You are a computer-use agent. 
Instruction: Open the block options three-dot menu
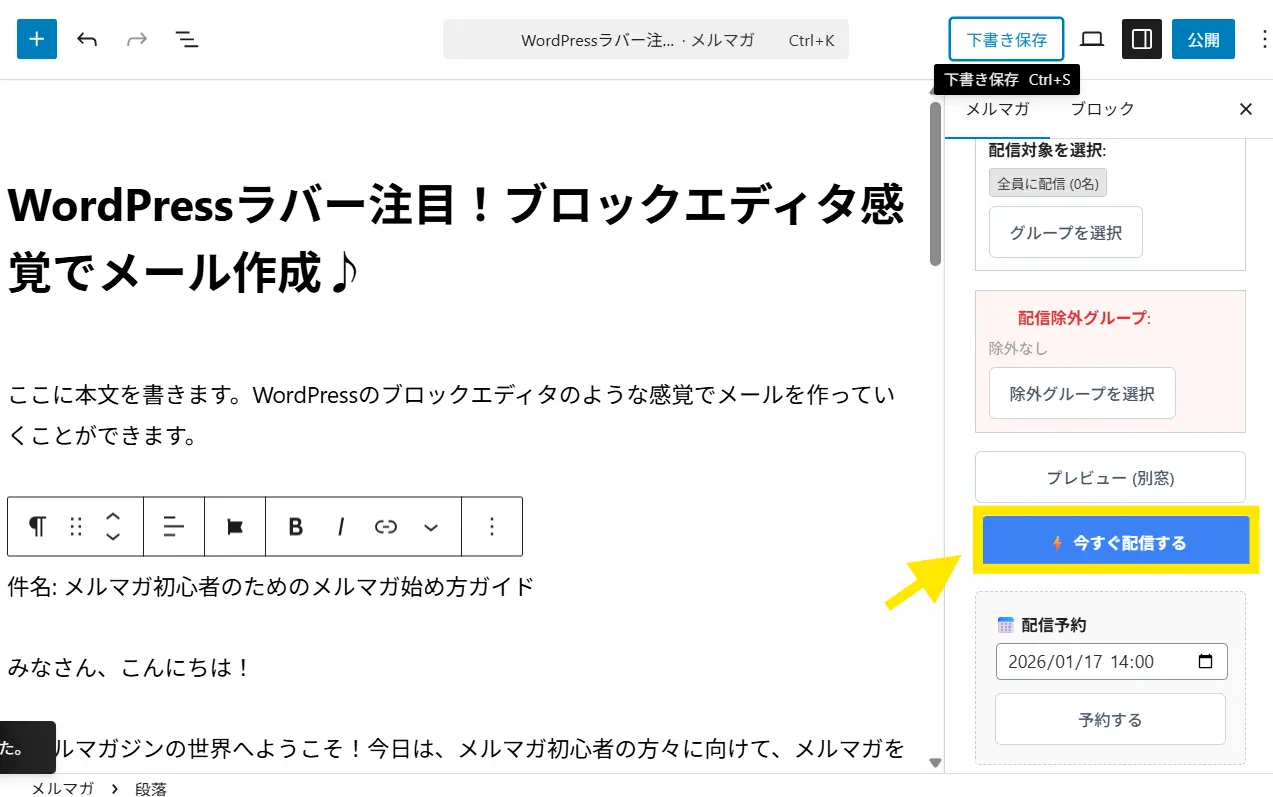(491, 527)
